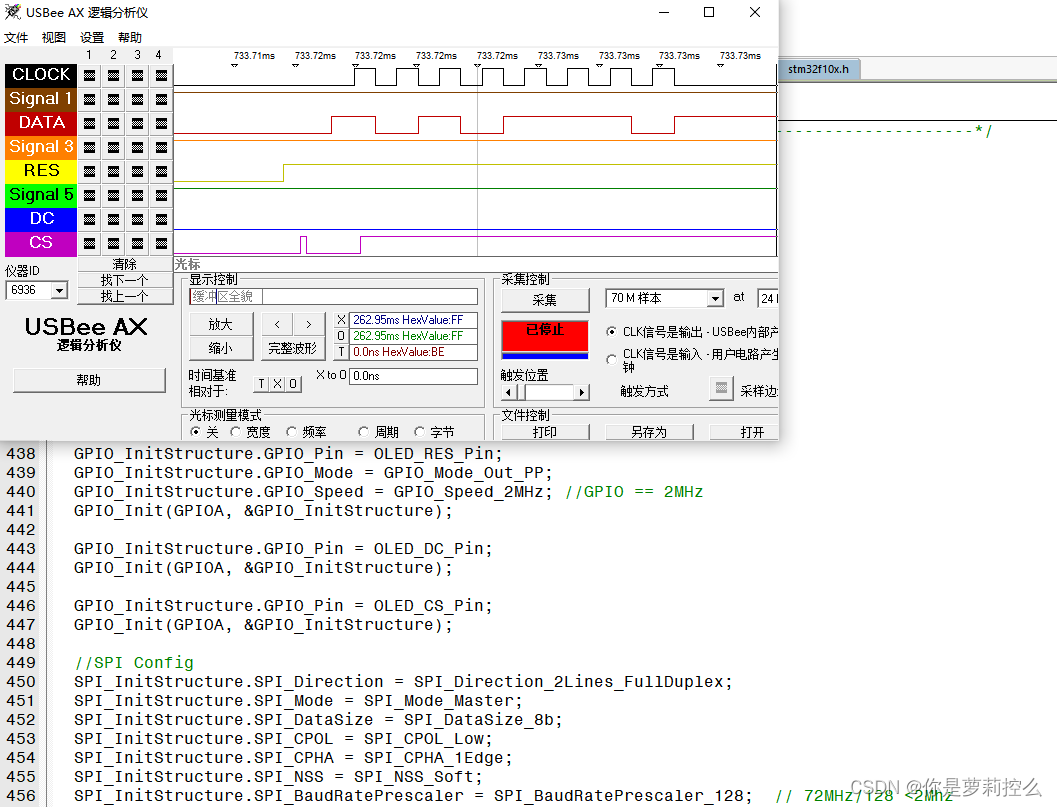
Task: Select cursor measurement mode 周期
Action: coord(363,431)
